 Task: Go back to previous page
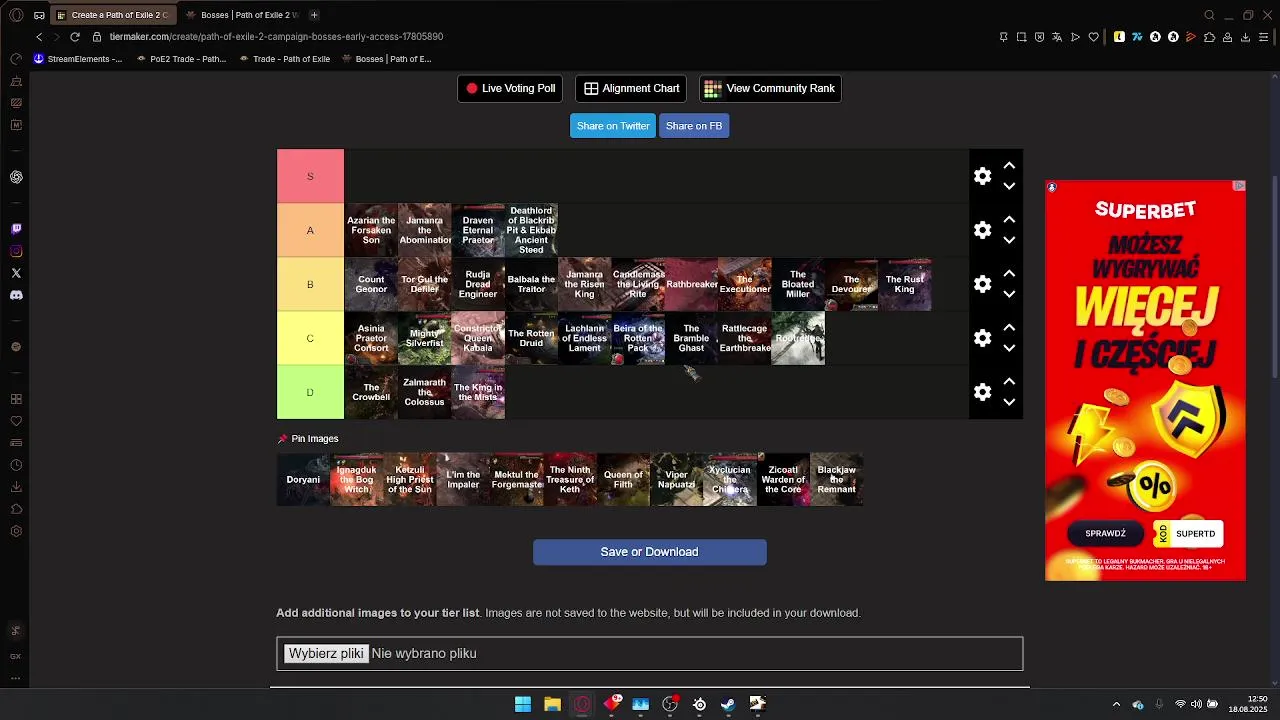[39, 37]
